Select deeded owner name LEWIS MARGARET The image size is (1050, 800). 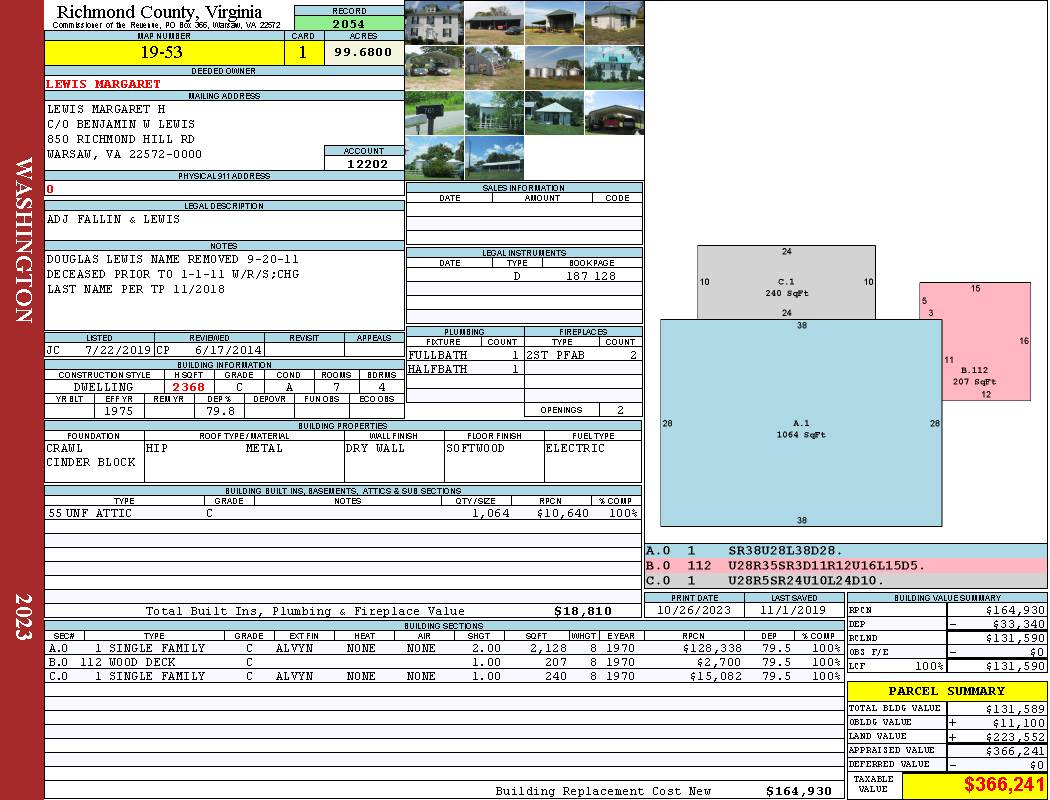point(103,84)
